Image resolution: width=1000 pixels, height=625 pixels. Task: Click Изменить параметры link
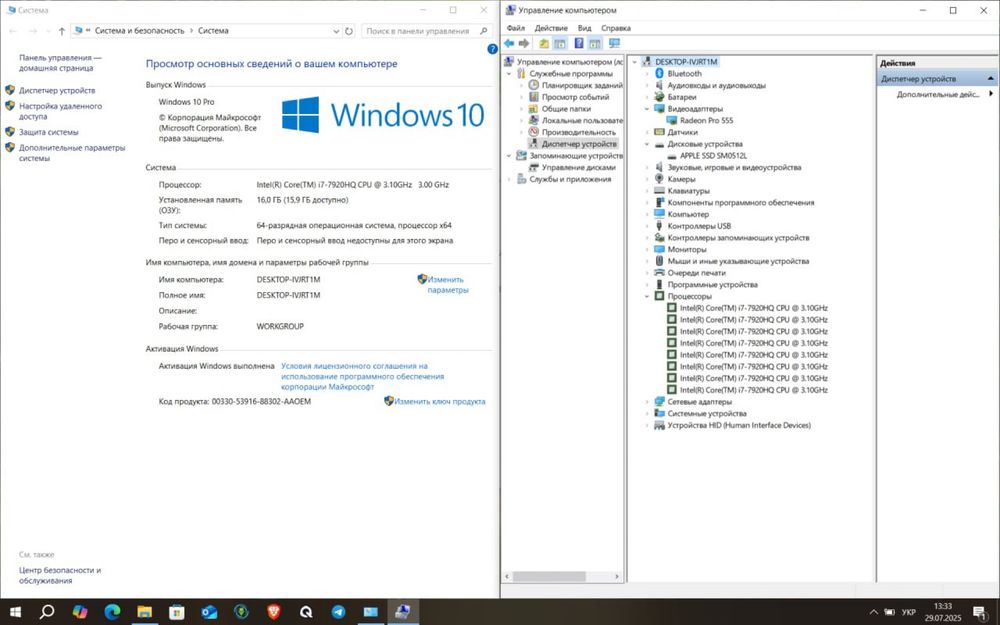(448, 284)
